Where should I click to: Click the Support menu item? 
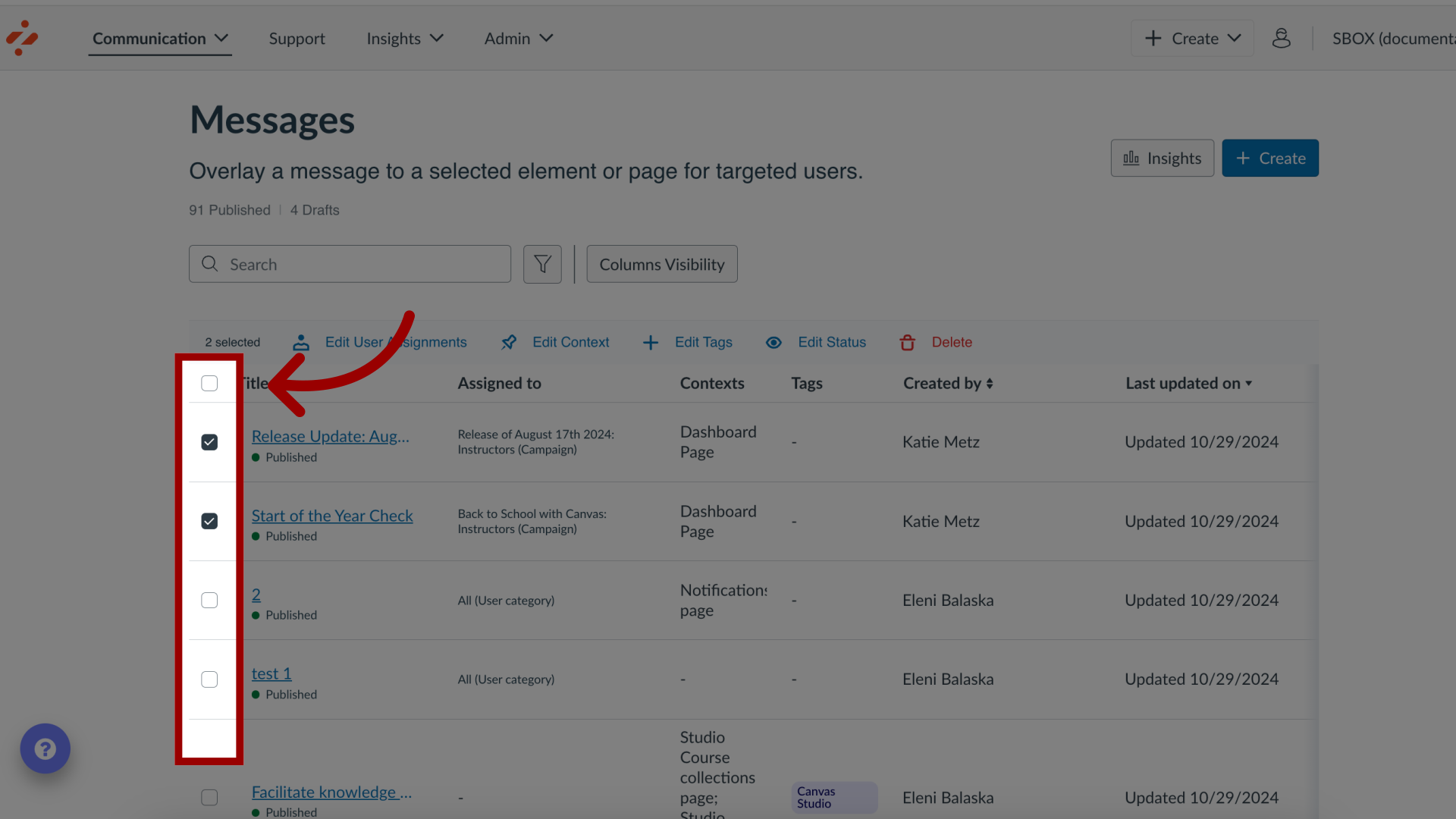(297, 38)
